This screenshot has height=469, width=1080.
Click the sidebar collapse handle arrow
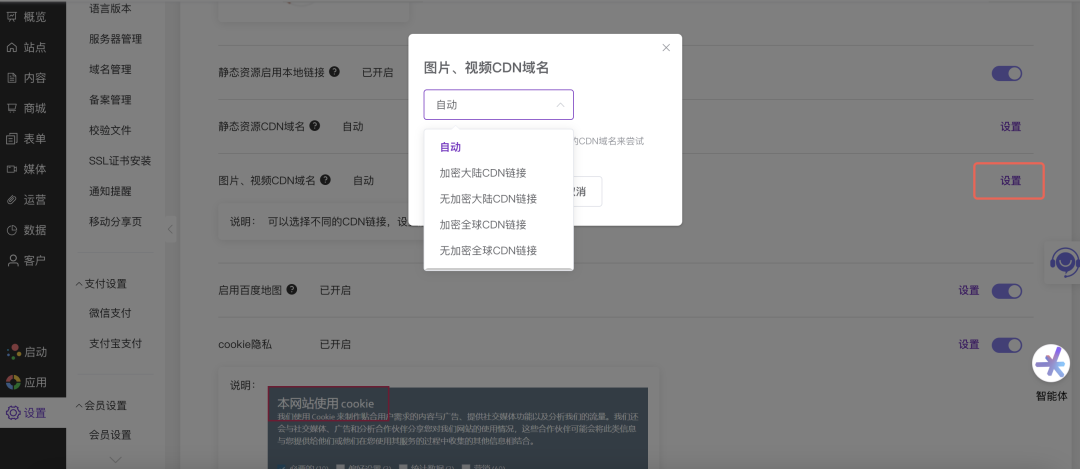(170, 229)
